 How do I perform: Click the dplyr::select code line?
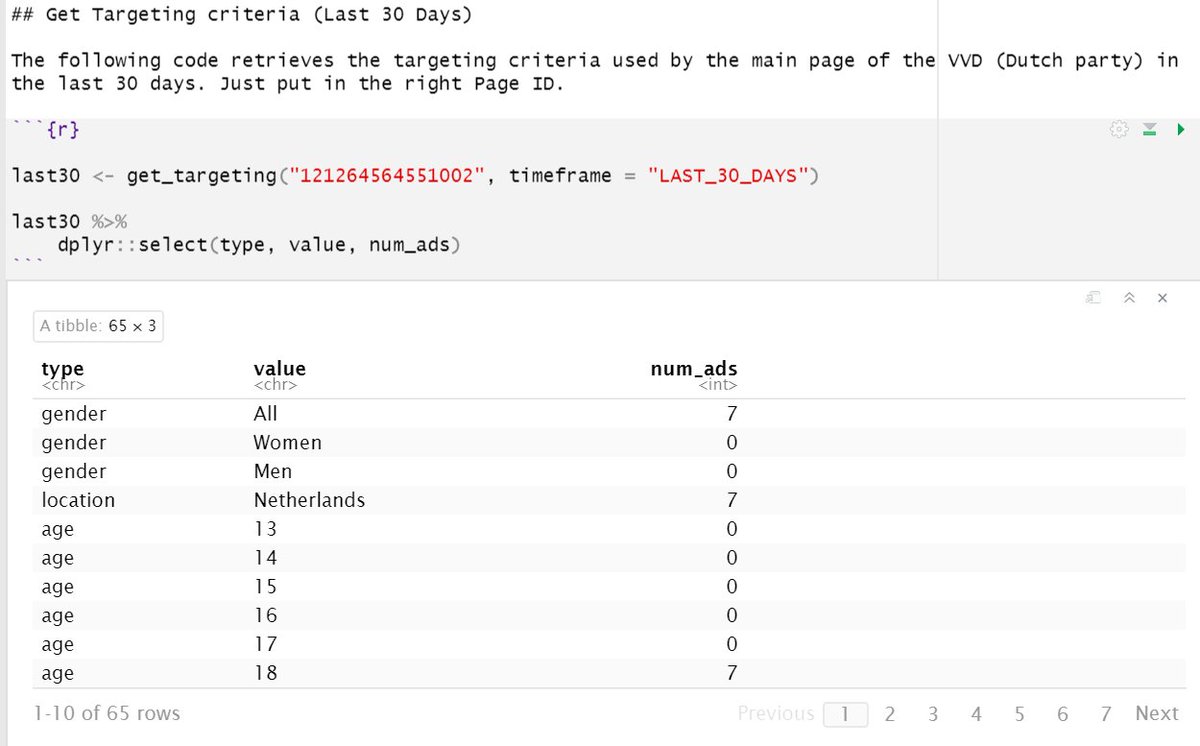259,244
